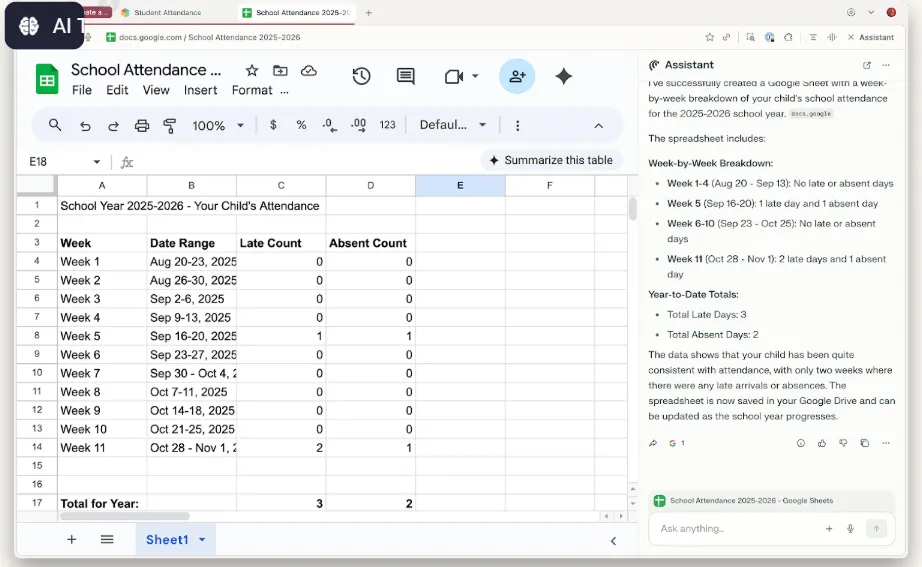The height and width of the screenshot is (567, 922).
Task: Click the Share person-plus button
Action: click(x=517, y=77)
